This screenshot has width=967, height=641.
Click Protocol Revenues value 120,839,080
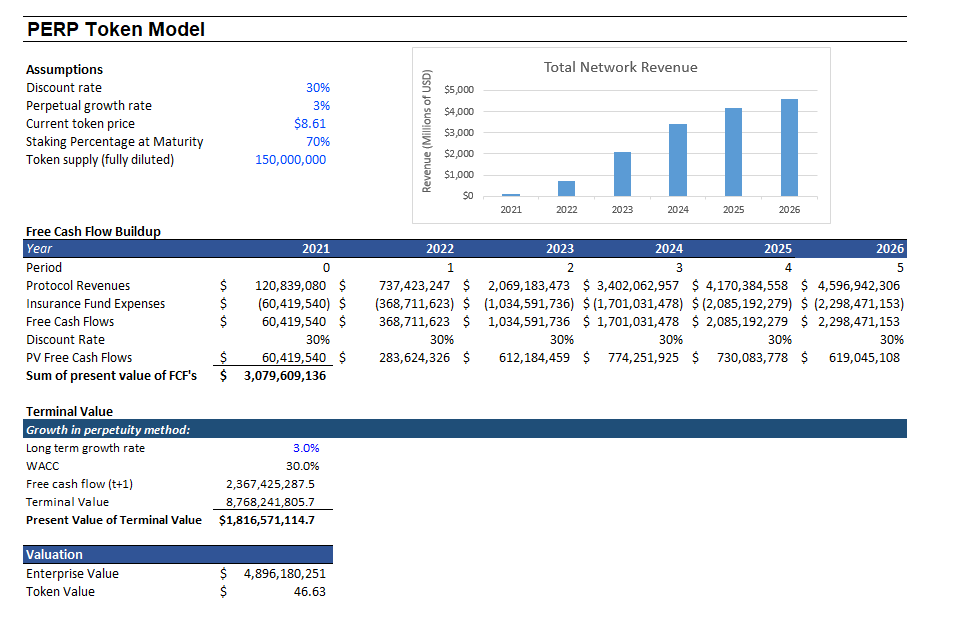290,286
